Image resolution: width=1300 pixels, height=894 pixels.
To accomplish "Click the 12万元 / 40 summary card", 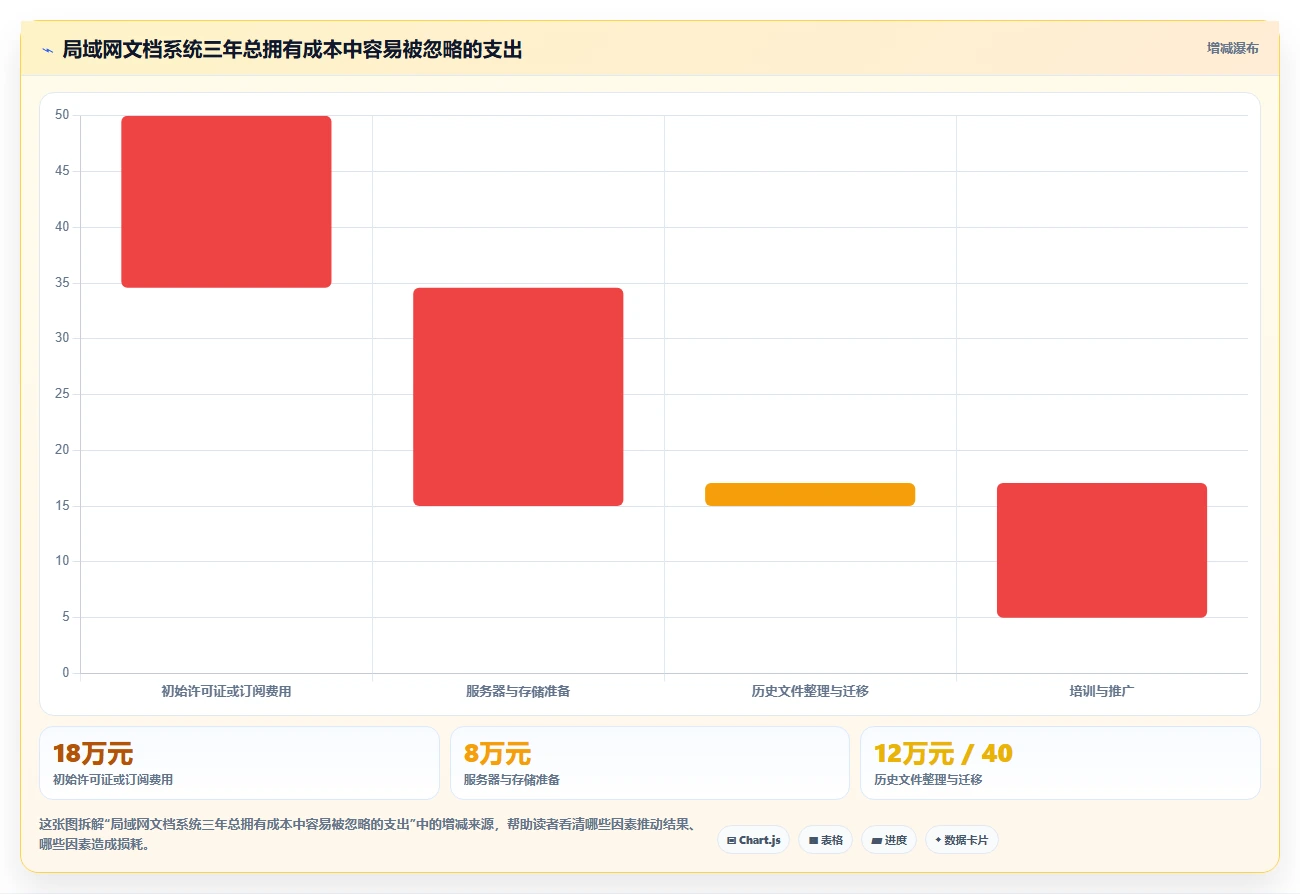I will coord(1060,763).
